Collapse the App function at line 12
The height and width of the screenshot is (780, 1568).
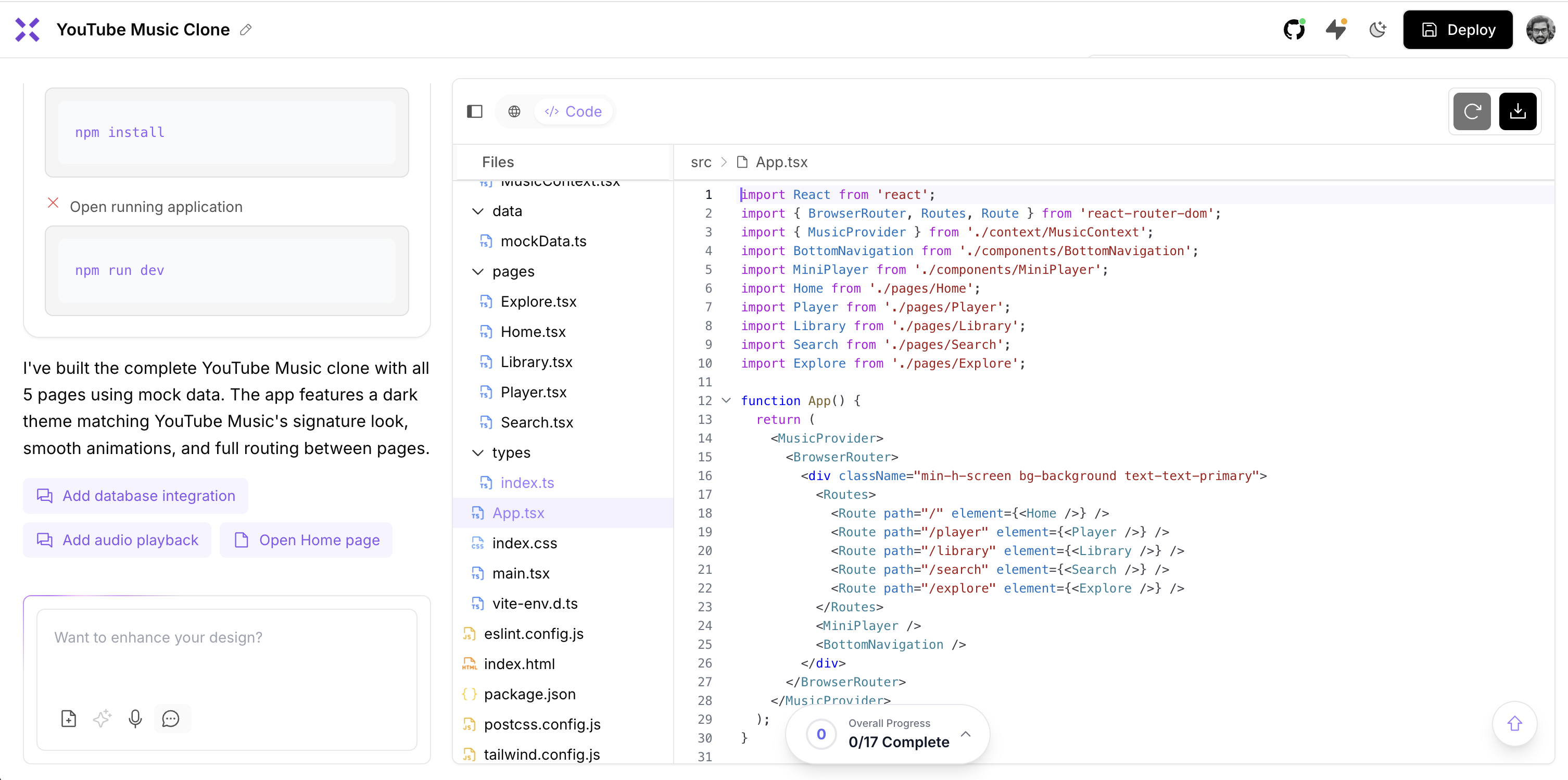click(x=727, y=400)
